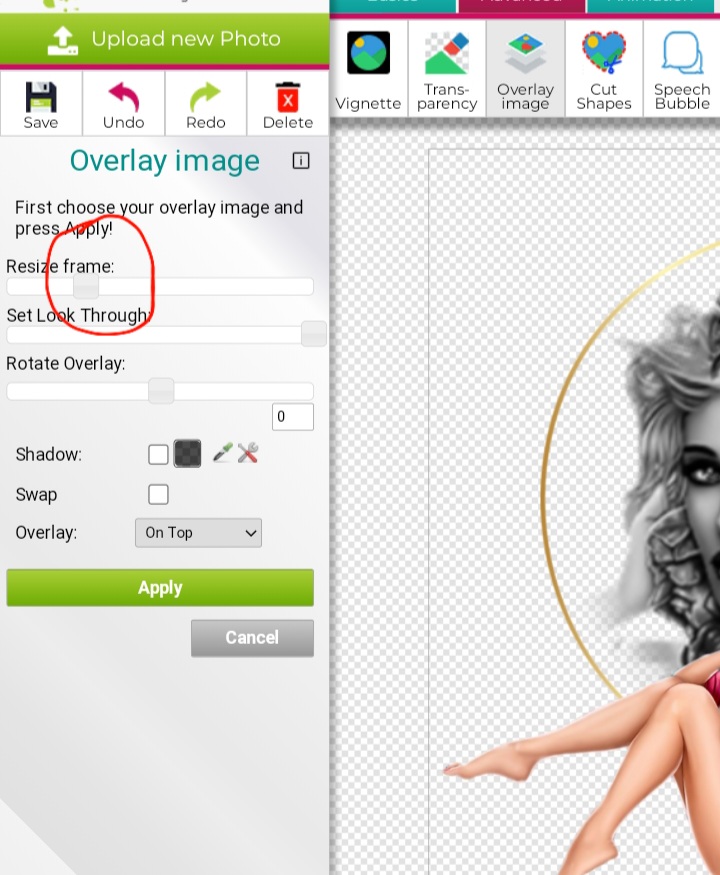Open the shadow color swatch

pyautogui.click(x=188, y=454)
